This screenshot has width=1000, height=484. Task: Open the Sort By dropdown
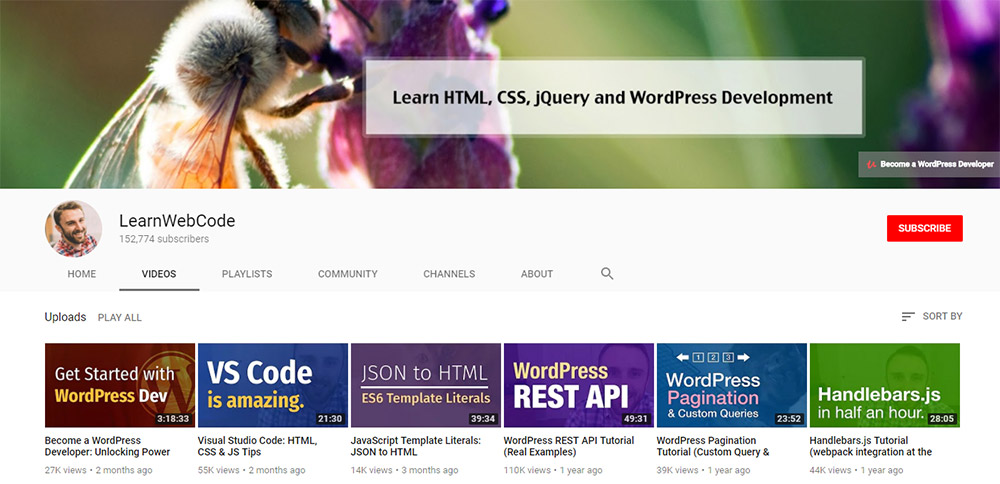tap(932, 316)
